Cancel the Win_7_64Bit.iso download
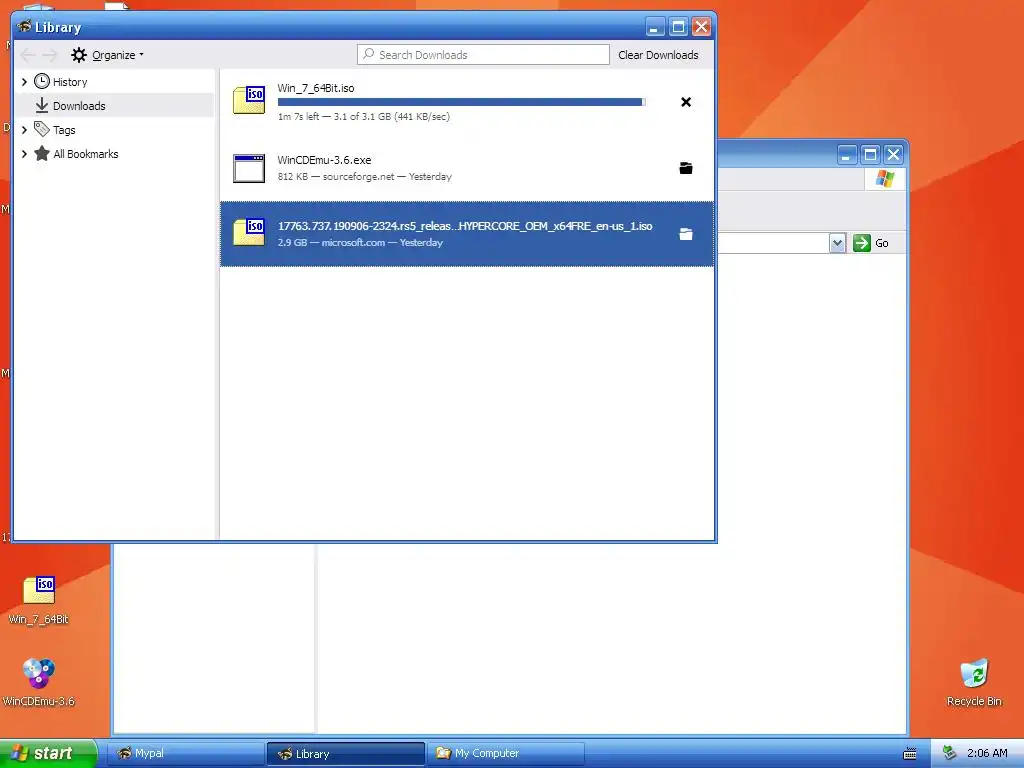Screen dimensions: 1024x768 point(686,102)
